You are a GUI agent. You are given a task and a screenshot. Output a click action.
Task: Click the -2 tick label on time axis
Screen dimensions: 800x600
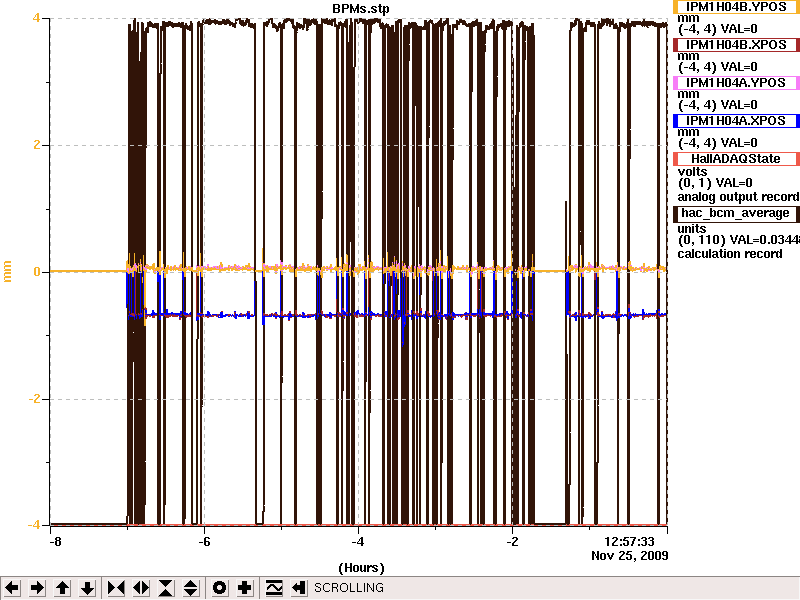click(x=512, y=542)
